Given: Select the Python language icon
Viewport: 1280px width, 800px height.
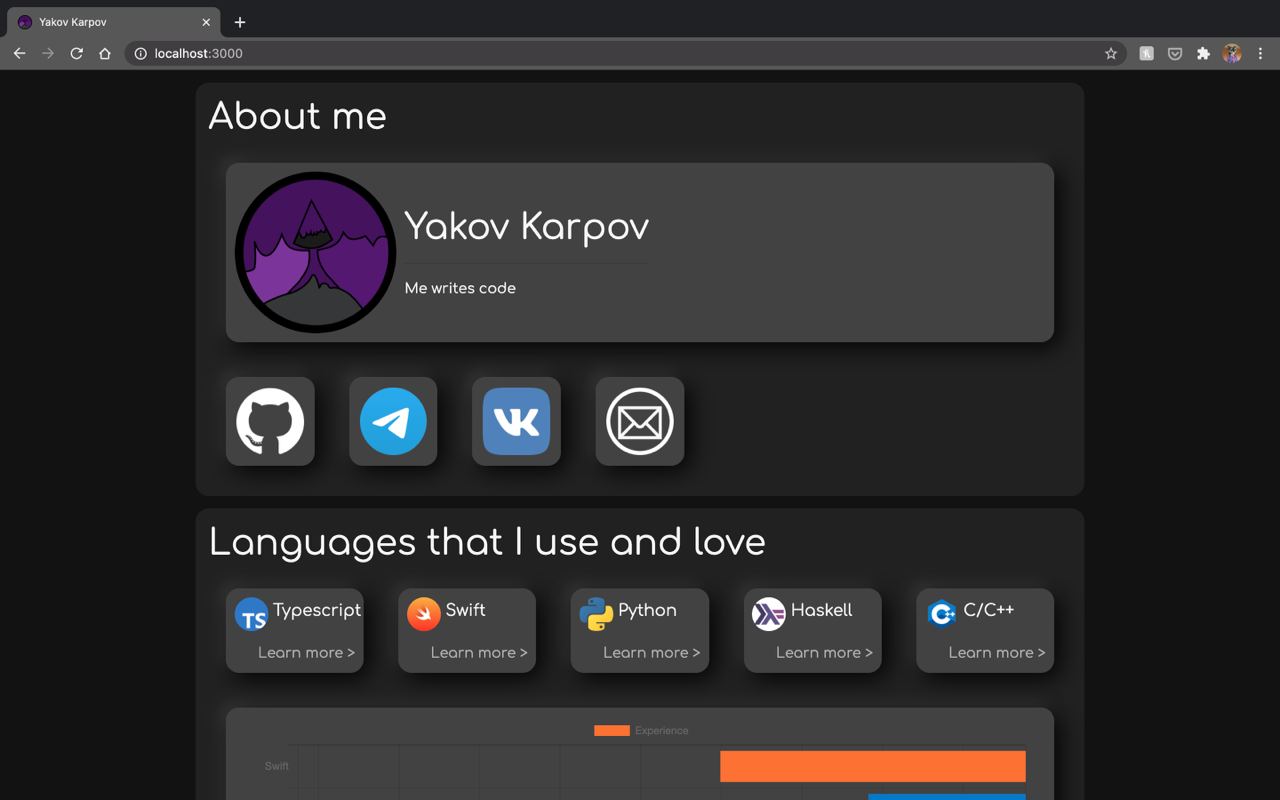Looking at the screenshot, I should [597, 615].
